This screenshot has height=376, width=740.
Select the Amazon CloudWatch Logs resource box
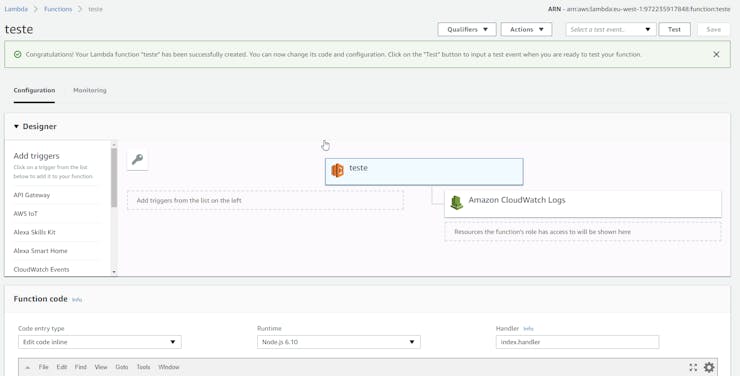(x=583, y=203)
